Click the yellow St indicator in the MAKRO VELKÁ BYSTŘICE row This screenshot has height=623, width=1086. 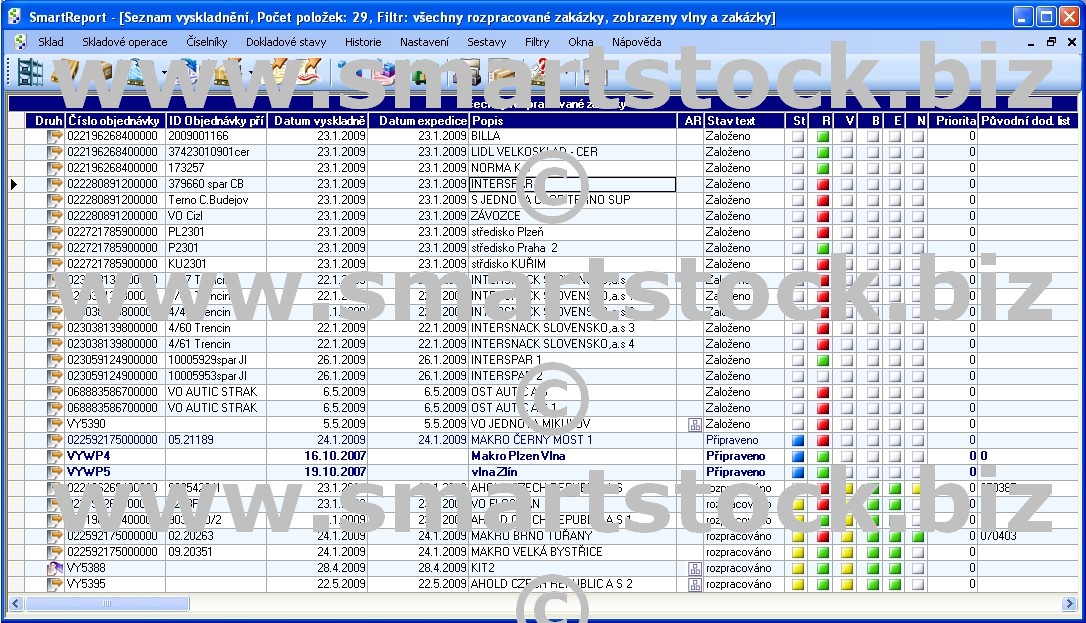tap(798, 552)
